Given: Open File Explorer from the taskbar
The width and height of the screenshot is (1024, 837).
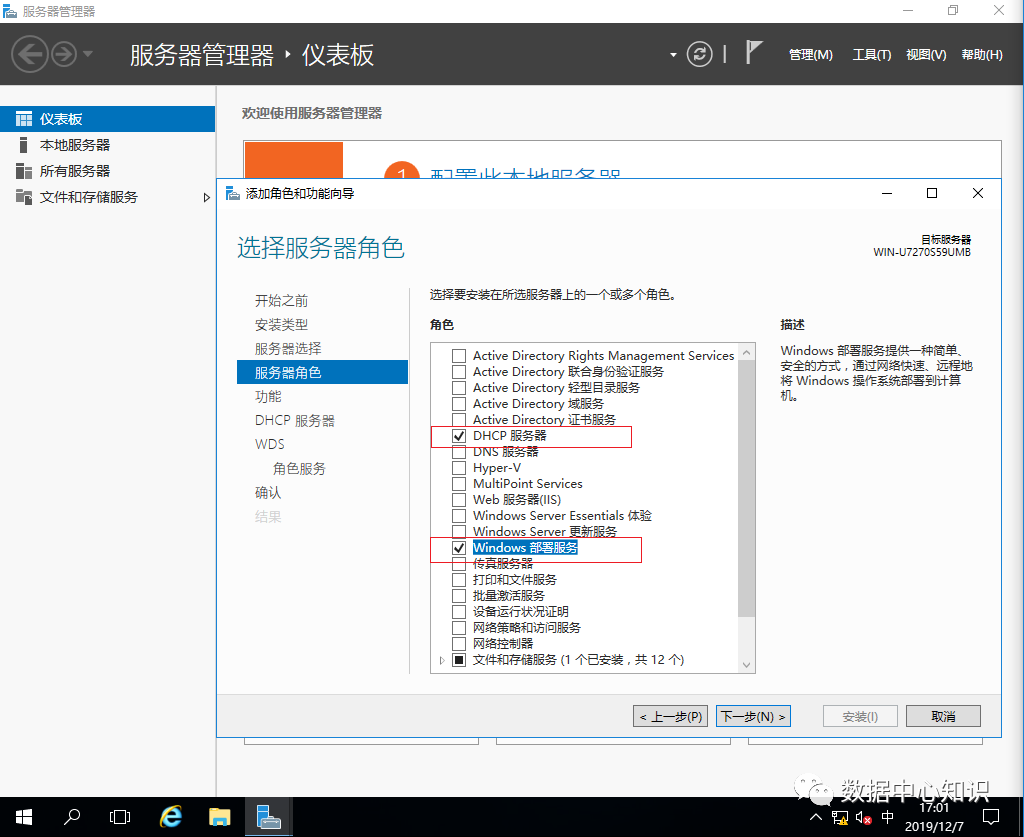Looking at the screenshot, I should point(219,817).
